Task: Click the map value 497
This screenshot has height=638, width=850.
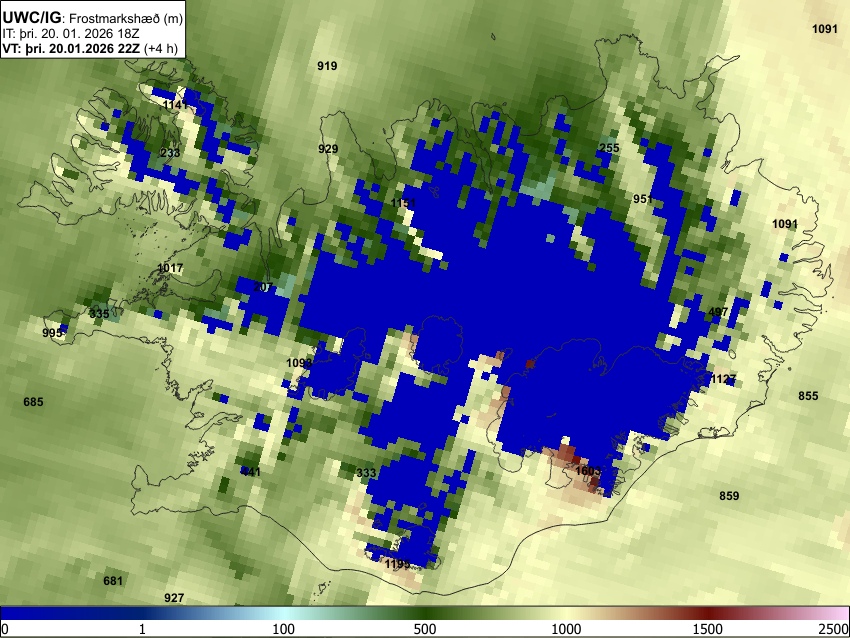Action: pos(718,312)
